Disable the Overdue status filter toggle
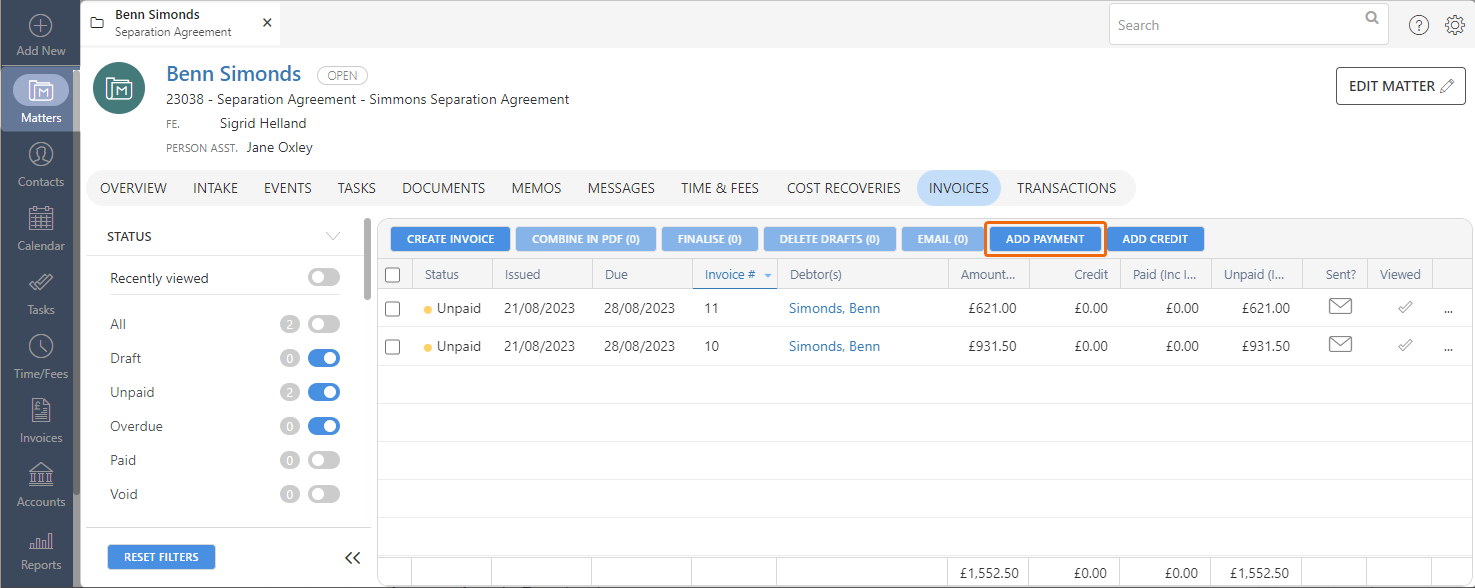1475x588 pixels. pyautogui.click(x=324, y=426)
